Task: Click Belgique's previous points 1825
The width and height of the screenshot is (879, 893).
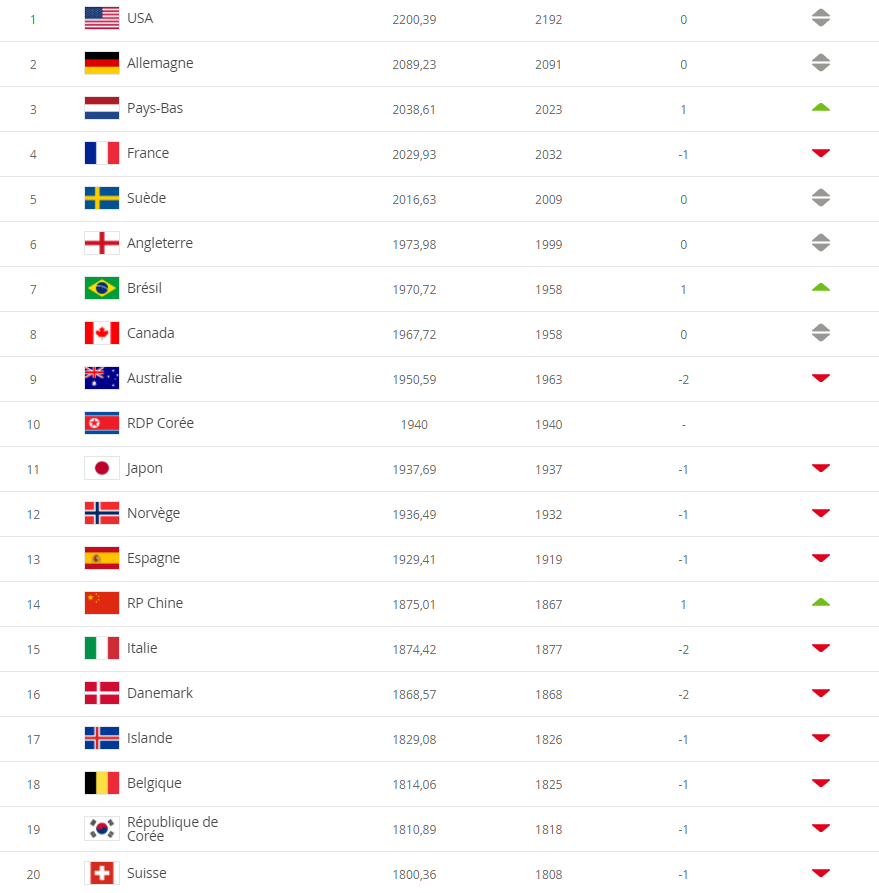Action: point(548,784)
